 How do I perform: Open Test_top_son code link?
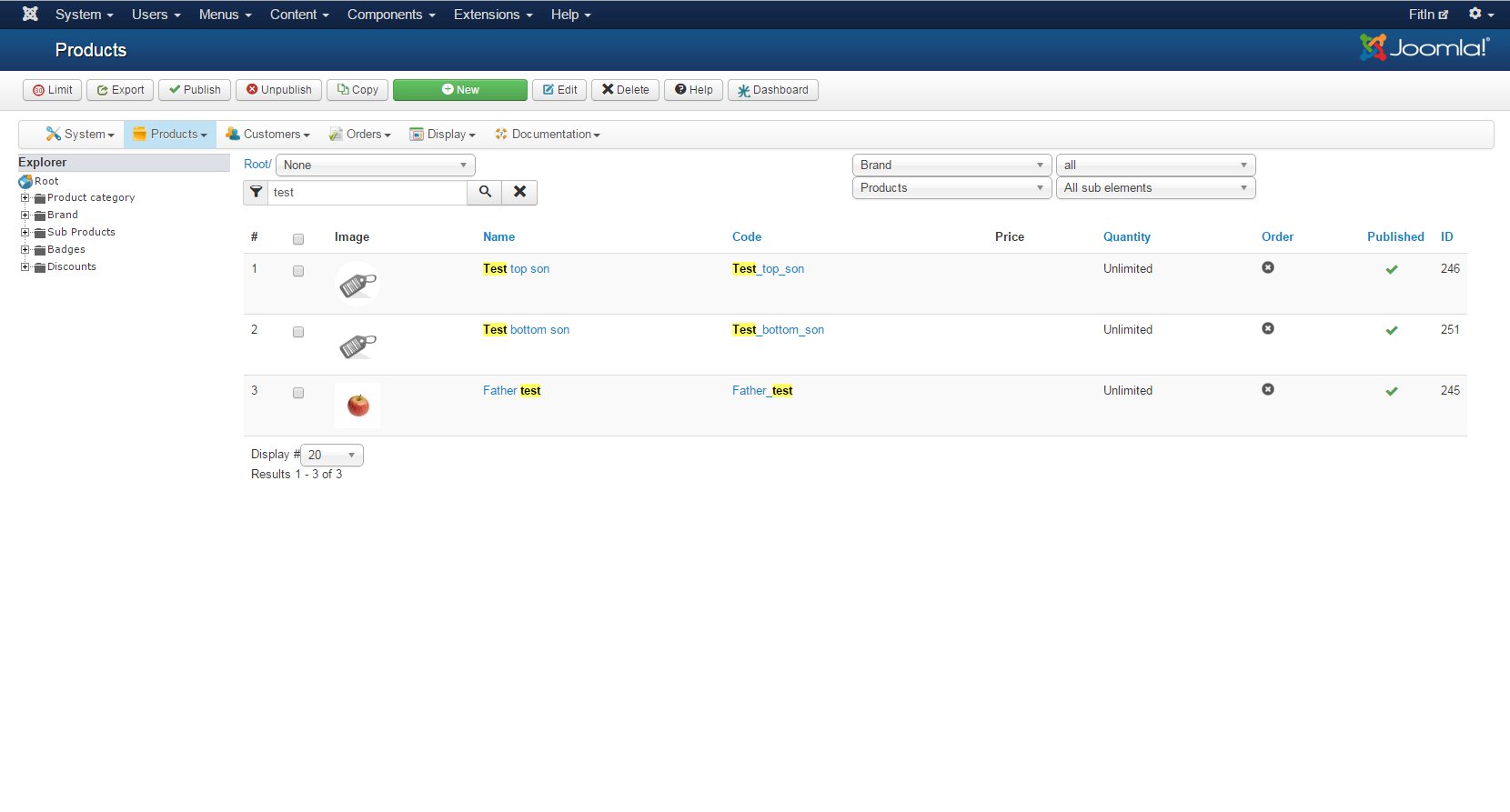point(768,268)
